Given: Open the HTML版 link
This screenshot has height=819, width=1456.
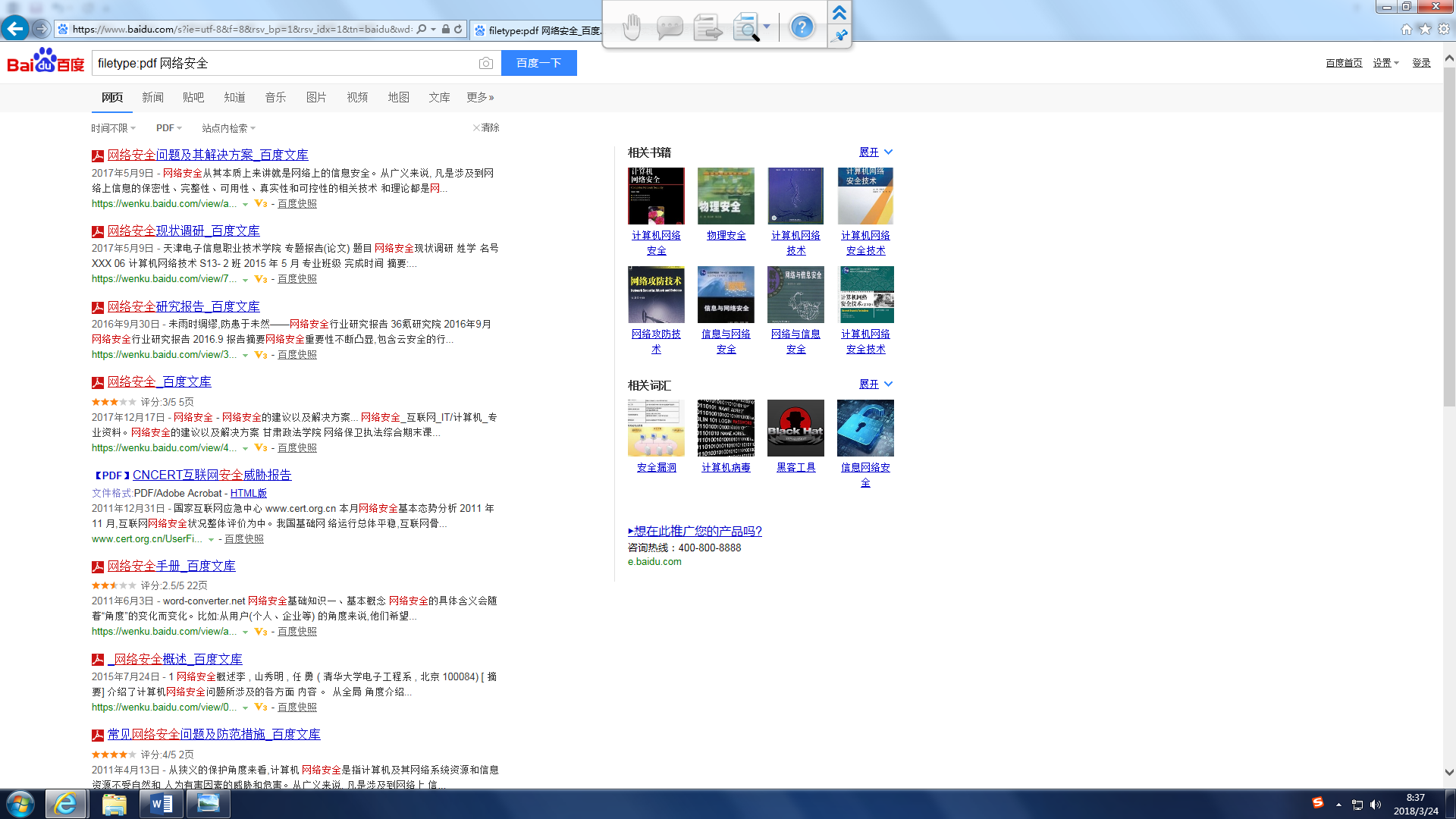Looking at the screenshot, I should tap(249, 493).
